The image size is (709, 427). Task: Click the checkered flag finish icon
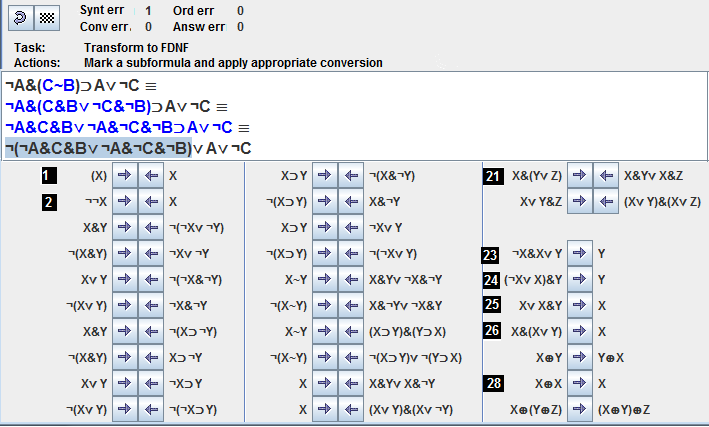pyautogui.click(x=46, y=17)
